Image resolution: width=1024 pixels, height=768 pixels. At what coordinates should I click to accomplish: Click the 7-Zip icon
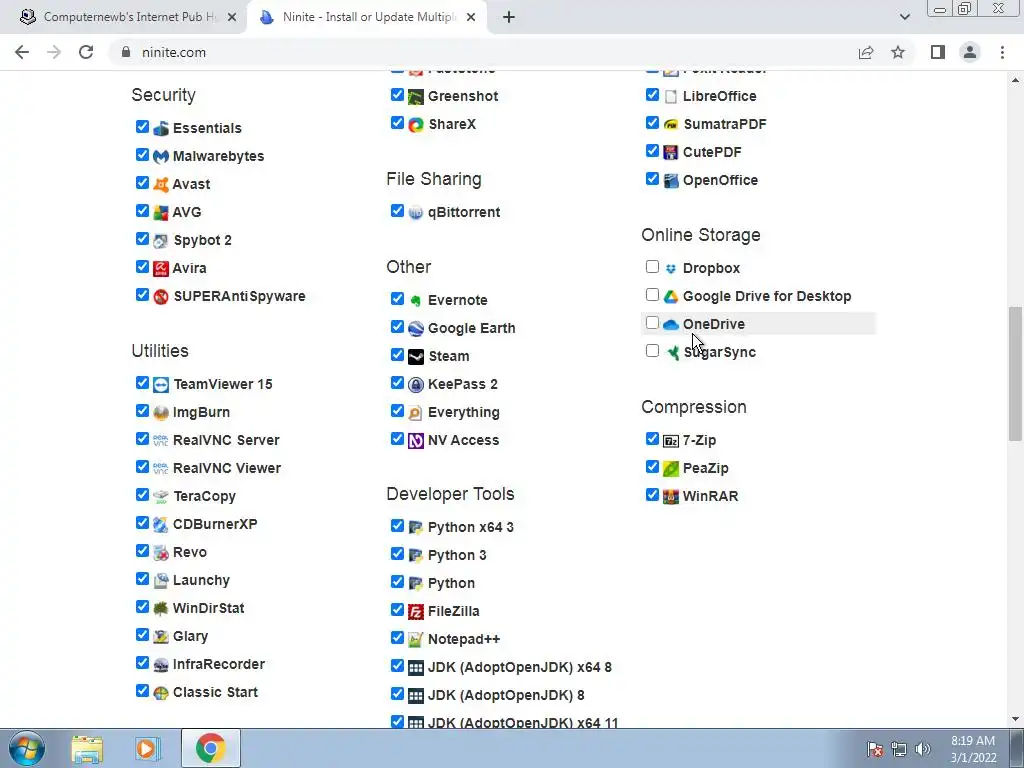671,441
